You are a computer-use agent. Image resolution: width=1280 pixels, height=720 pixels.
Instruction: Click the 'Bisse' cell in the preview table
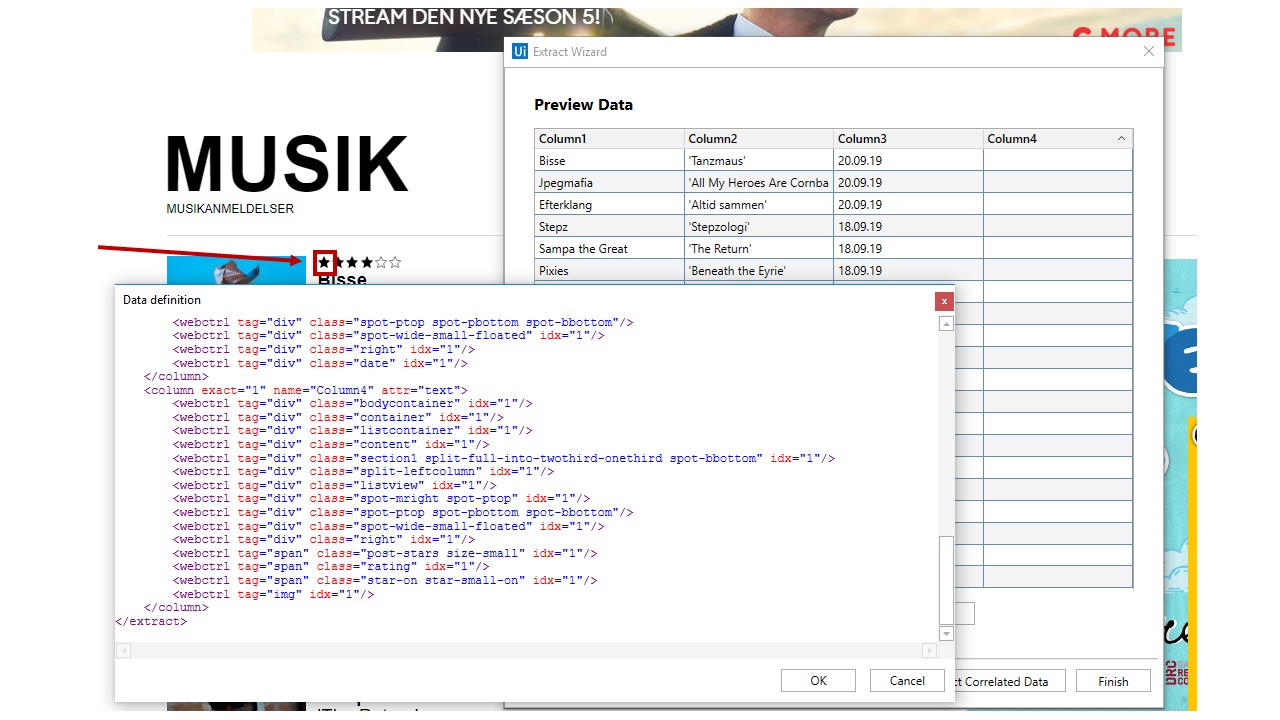[609, 161]
